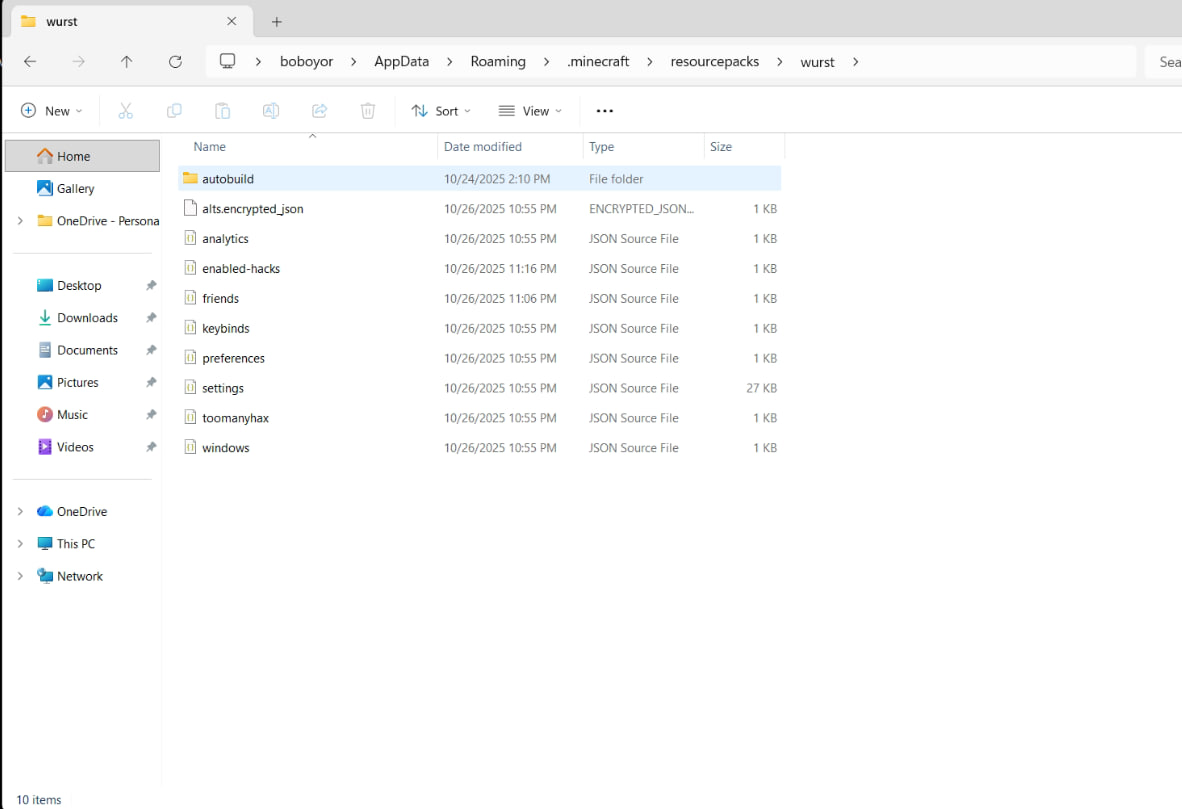The width and height of the screenshot is (1182, 809).
Task: Add a new tab with plus button
Action: click(277, 21)
